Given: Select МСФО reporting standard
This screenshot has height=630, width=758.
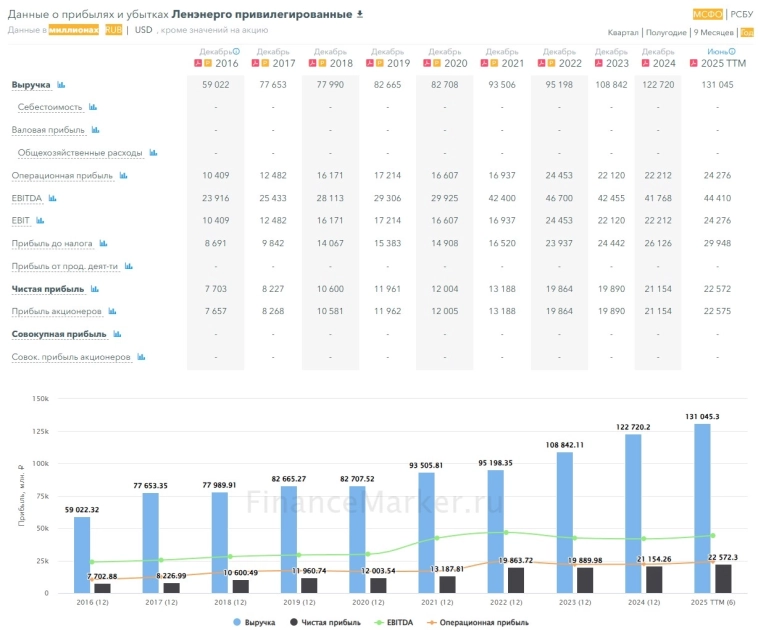Looking at the screenshot, I should tap(708, 14).
